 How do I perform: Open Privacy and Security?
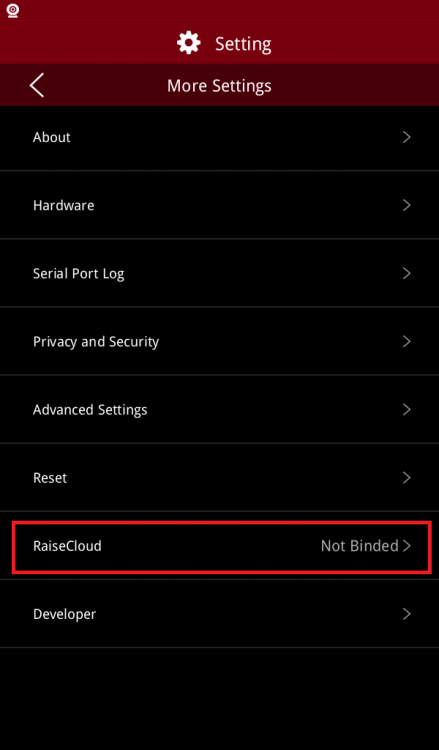coord(220,342)
